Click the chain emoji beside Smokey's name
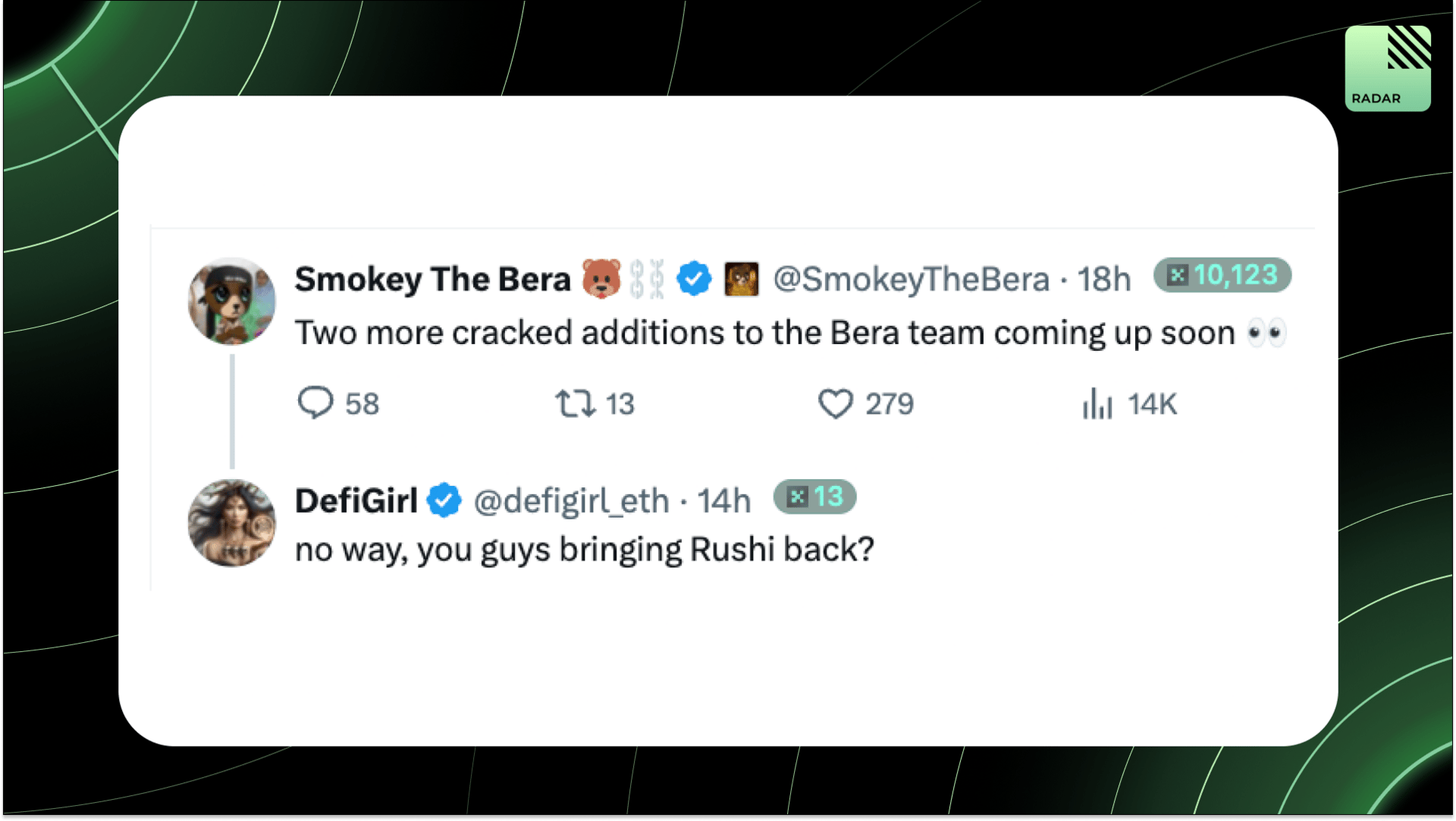The image size is (1456, 821). 648,279
